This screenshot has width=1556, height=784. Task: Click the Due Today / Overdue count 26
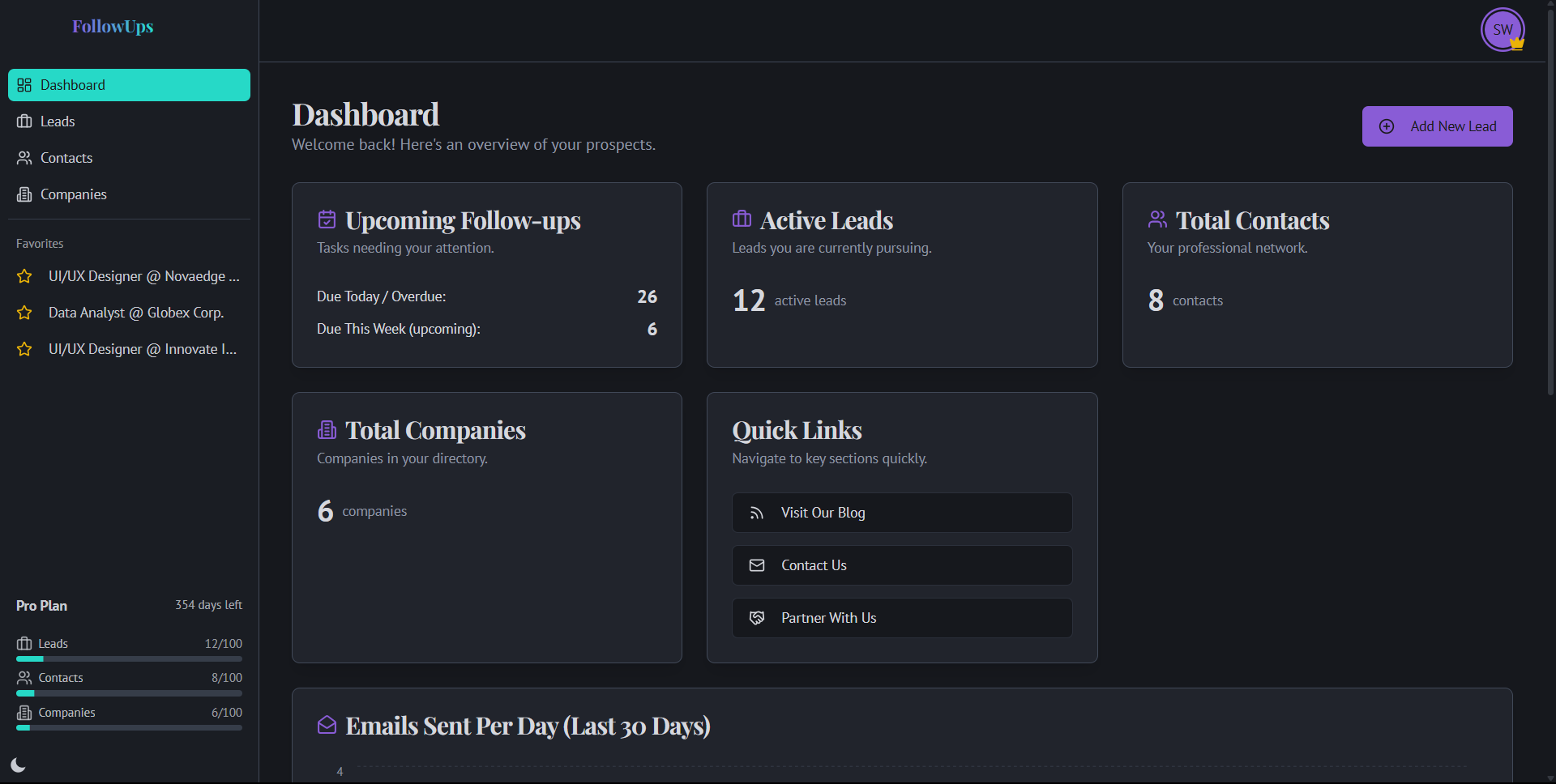647,296
